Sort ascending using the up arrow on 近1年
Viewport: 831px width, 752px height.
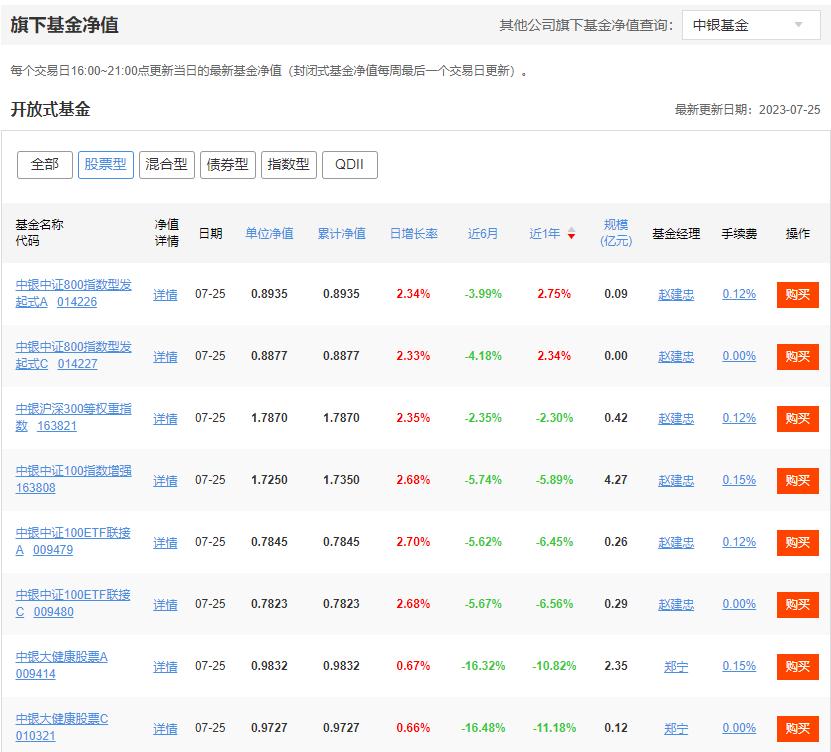(571, 229)
